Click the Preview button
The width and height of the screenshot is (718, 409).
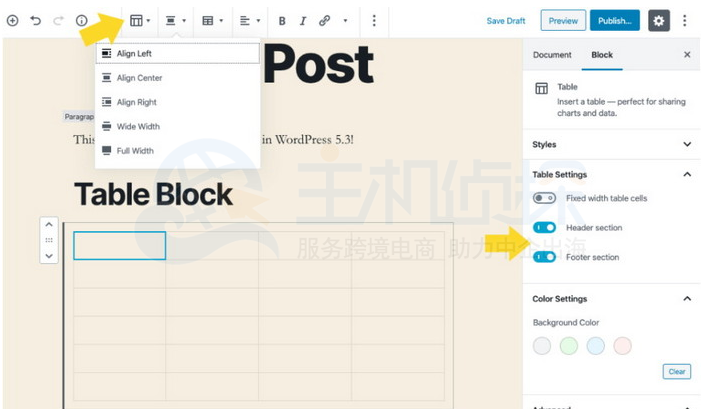click(563, 21)
